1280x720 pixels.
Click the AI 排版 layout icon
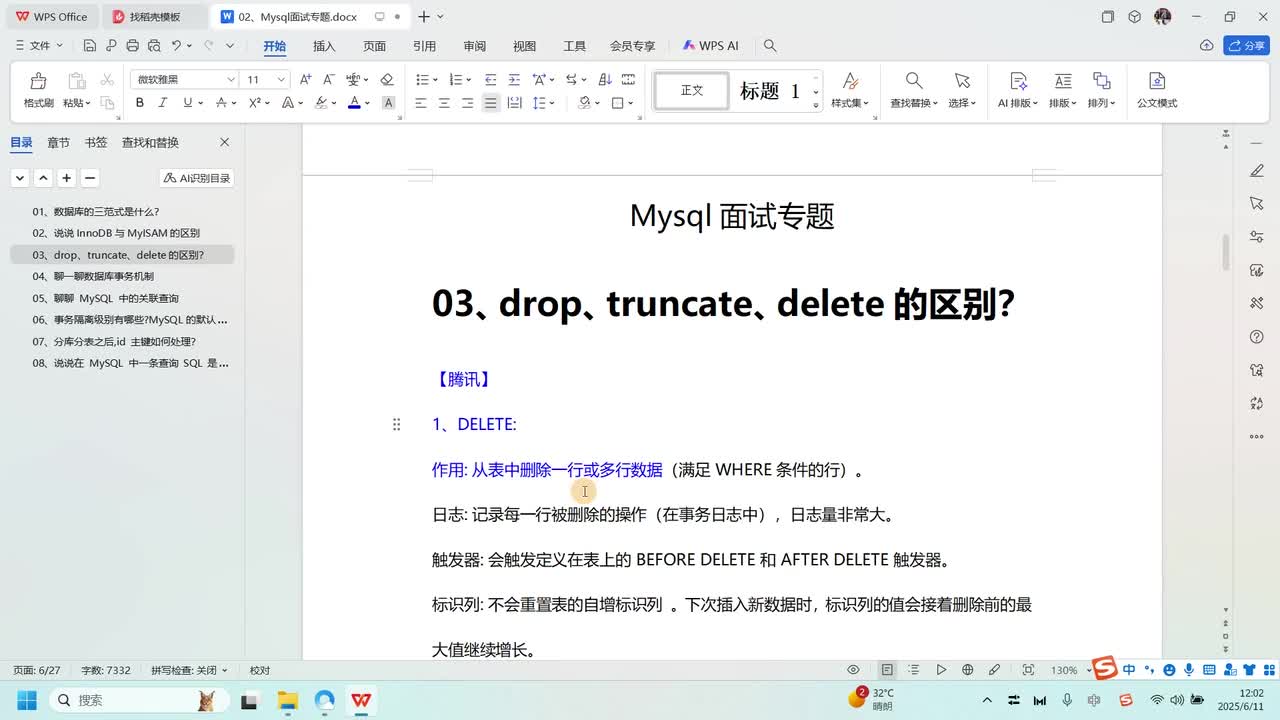(1018, 81)
